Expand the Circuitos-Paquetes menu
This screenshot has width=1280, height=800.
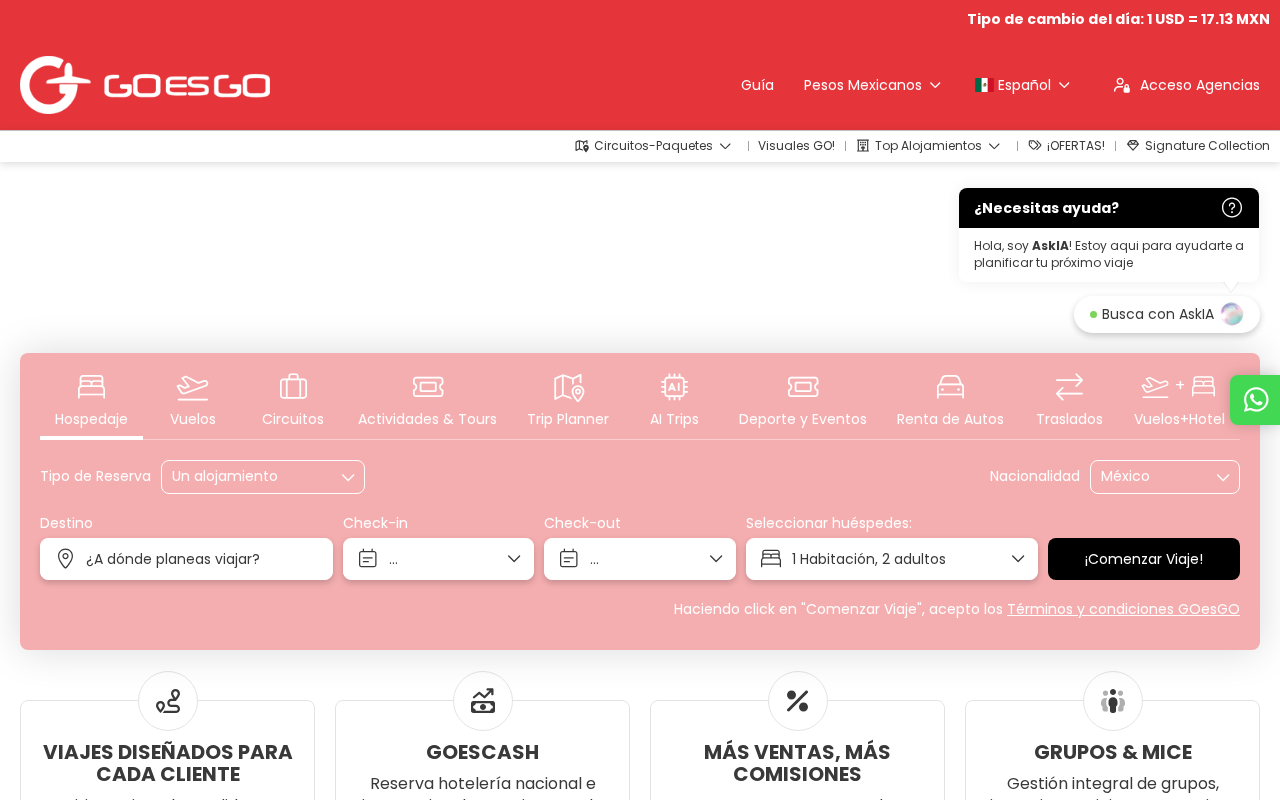654,146
